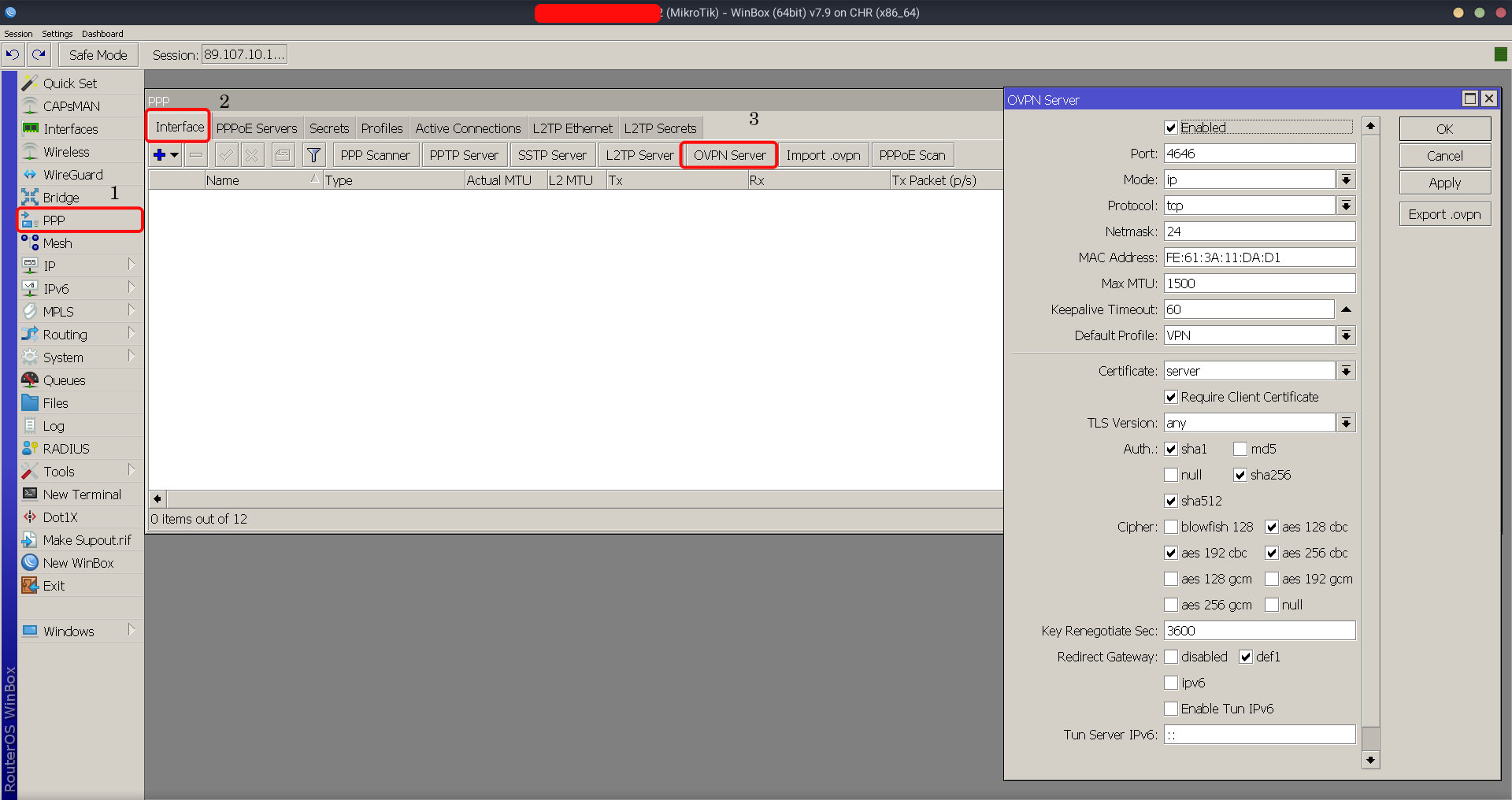Enable the aes 256 gcm cipher

[x=1171, y=605]
